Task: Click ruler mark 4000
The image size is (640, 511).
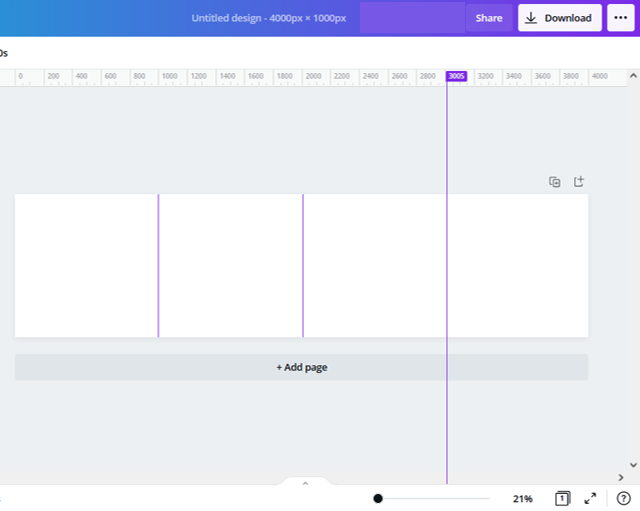Action: coord(600,76)
